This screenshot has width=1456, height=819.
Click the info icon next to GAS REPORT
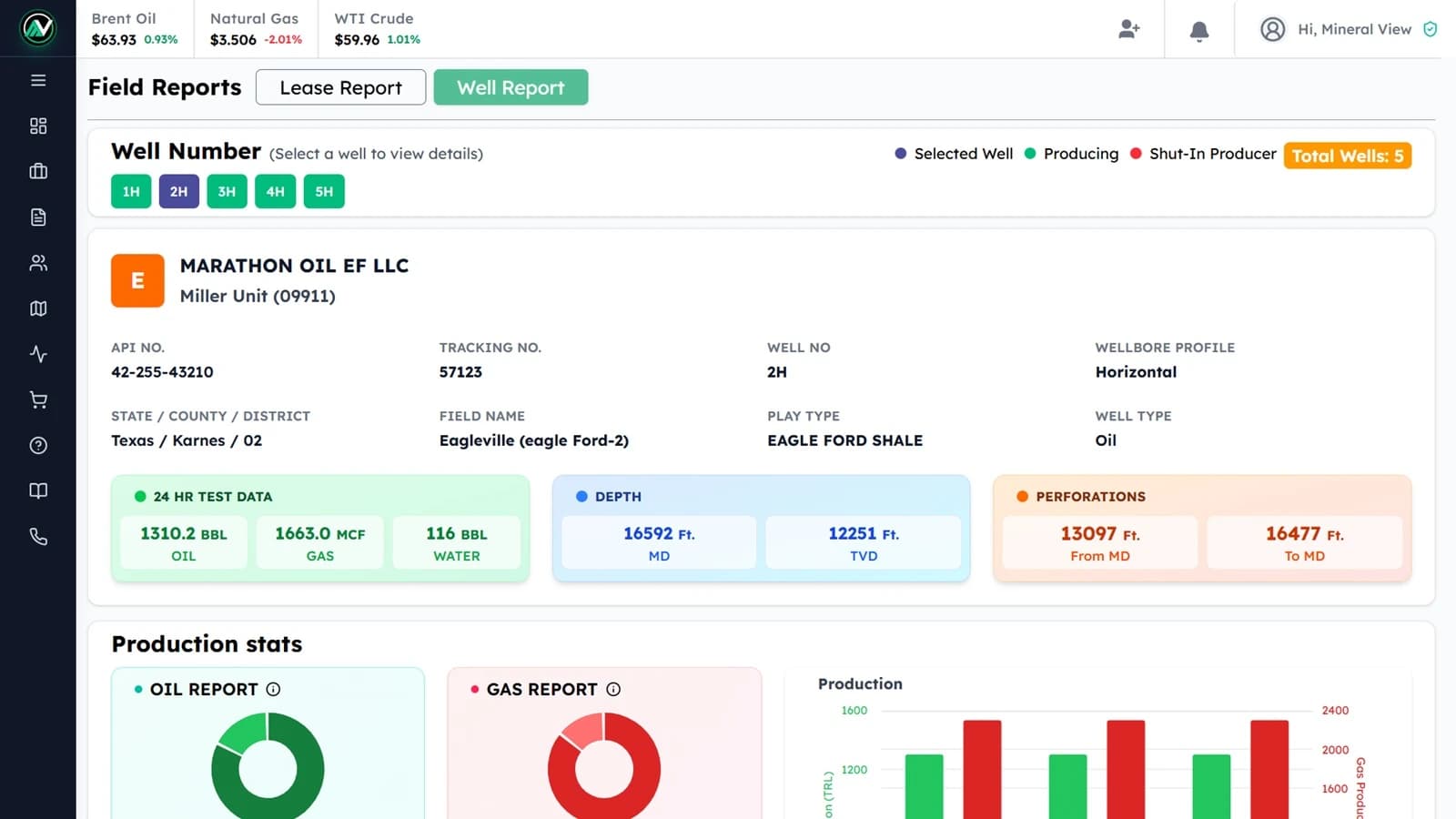tap(613, 689)
